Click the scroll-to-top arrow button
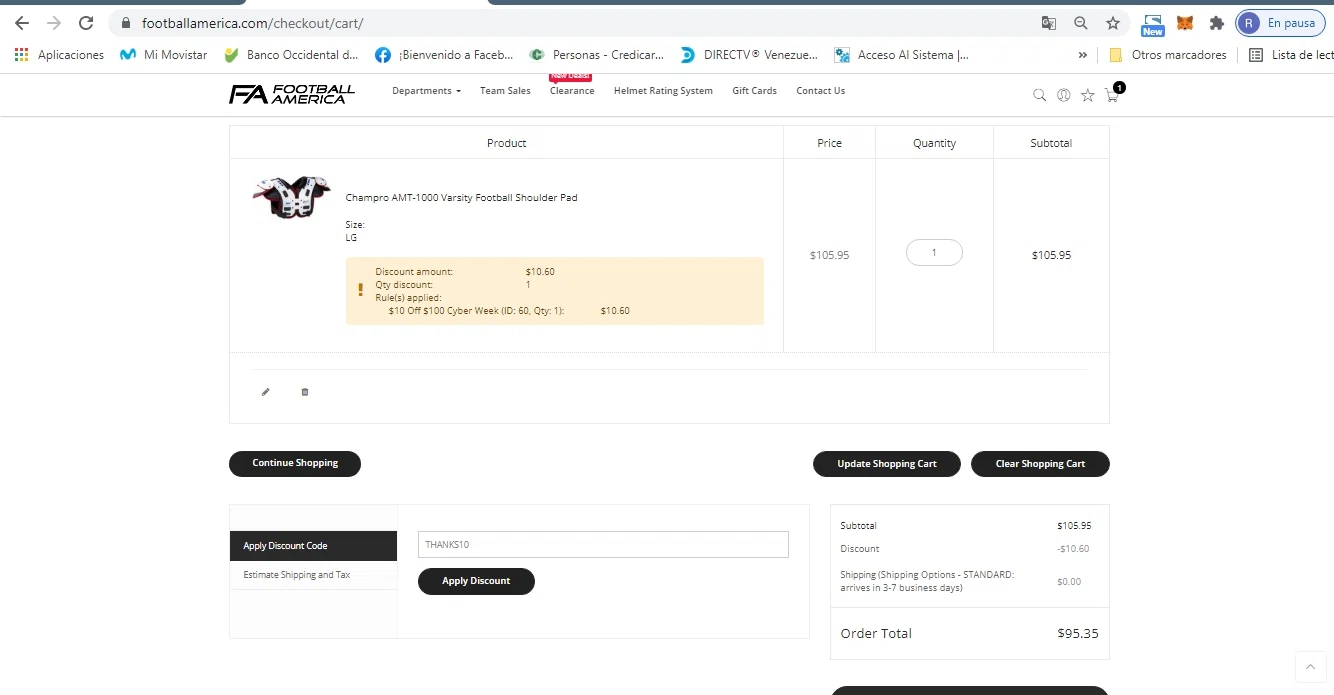 (1310, 667)
